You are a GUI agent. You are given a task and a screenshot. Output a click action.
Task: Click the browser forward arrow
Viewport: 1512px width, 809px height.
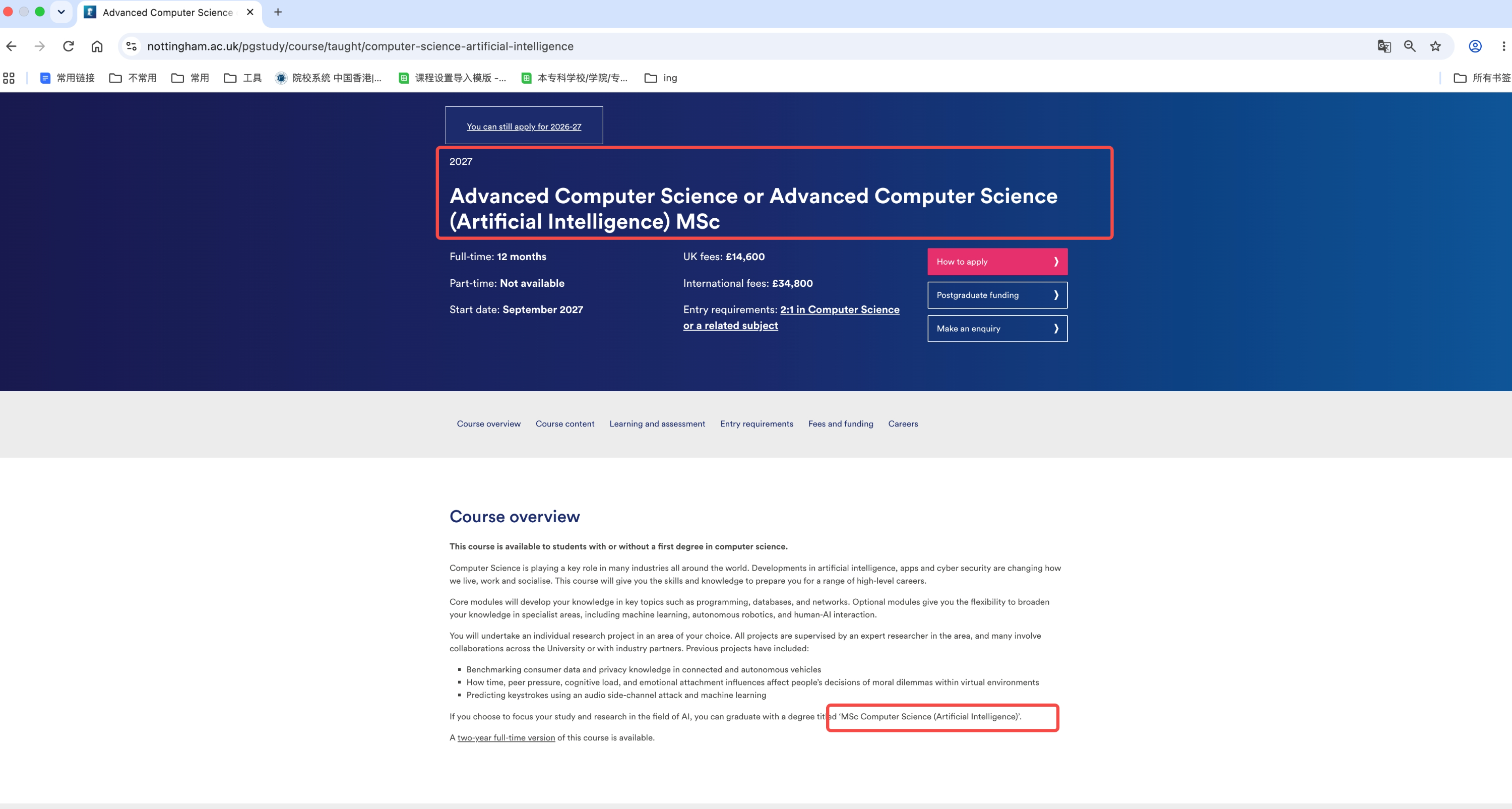40,46
